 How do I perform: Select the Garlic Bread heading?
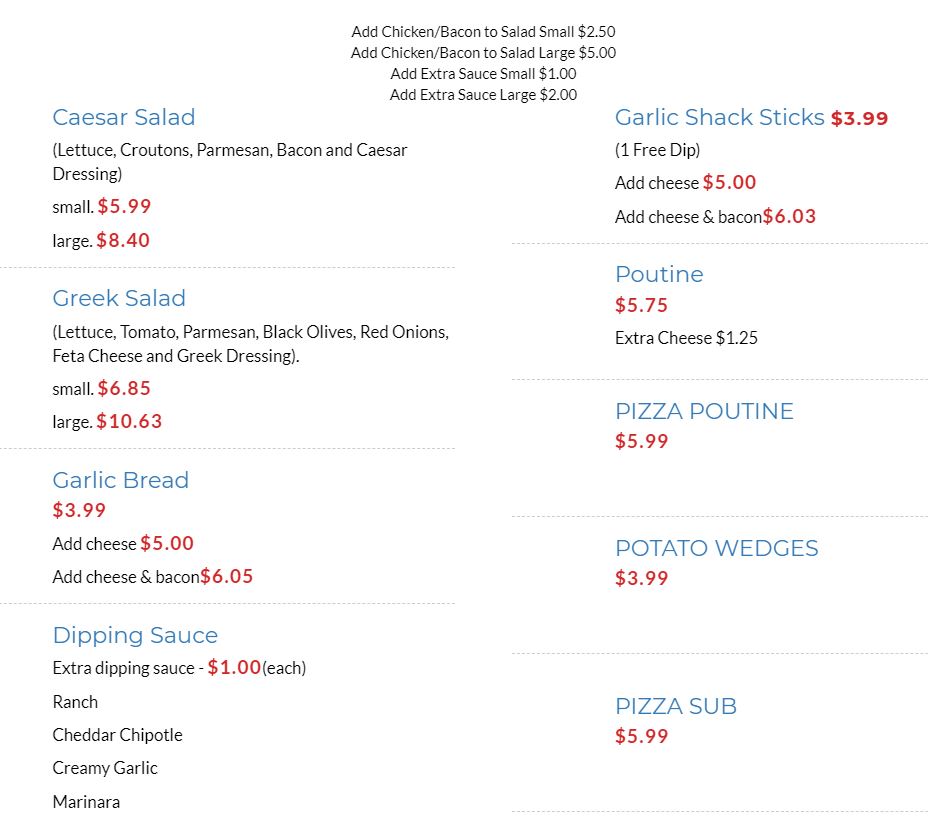(x=120, y=480)
